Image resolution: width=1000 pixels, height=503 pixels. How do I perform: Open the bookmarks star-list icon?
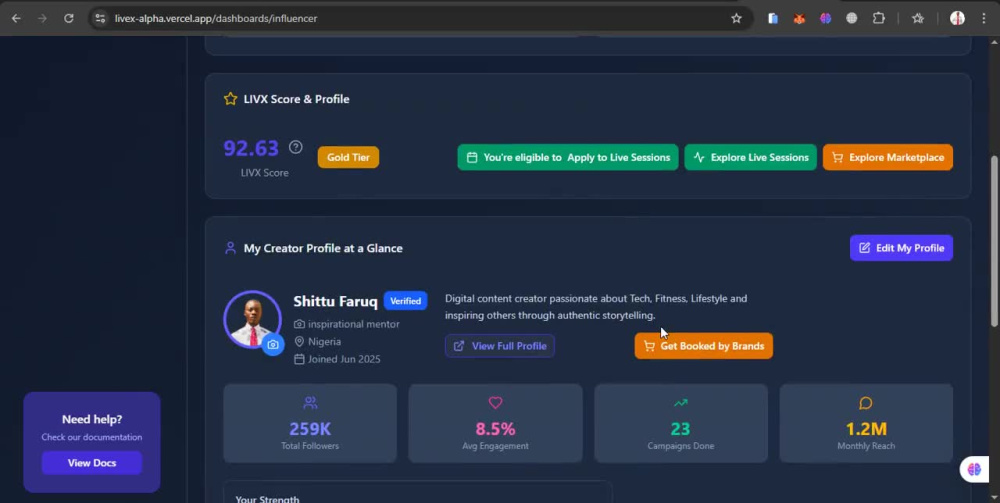(x=918, y=18)
